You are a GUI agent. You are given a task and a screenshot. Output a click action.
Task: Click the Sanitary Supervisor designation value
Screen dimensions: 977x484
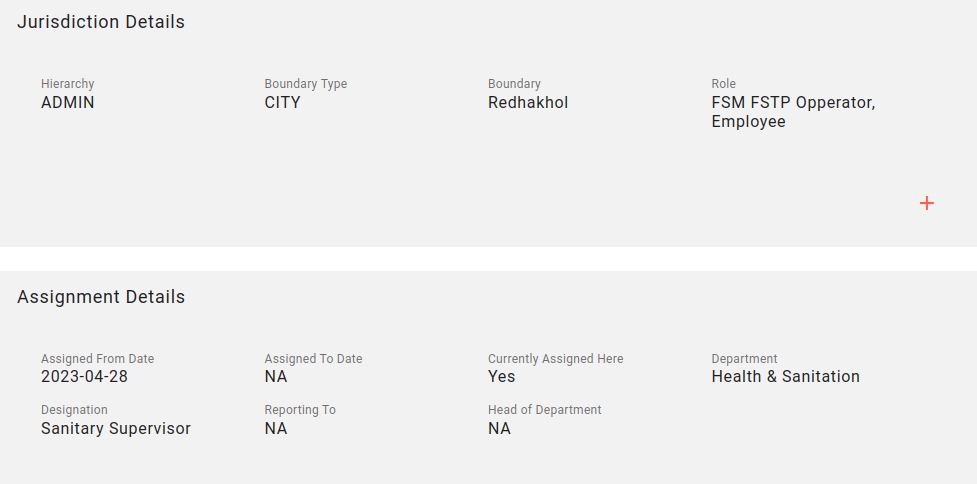click(116, 429)
